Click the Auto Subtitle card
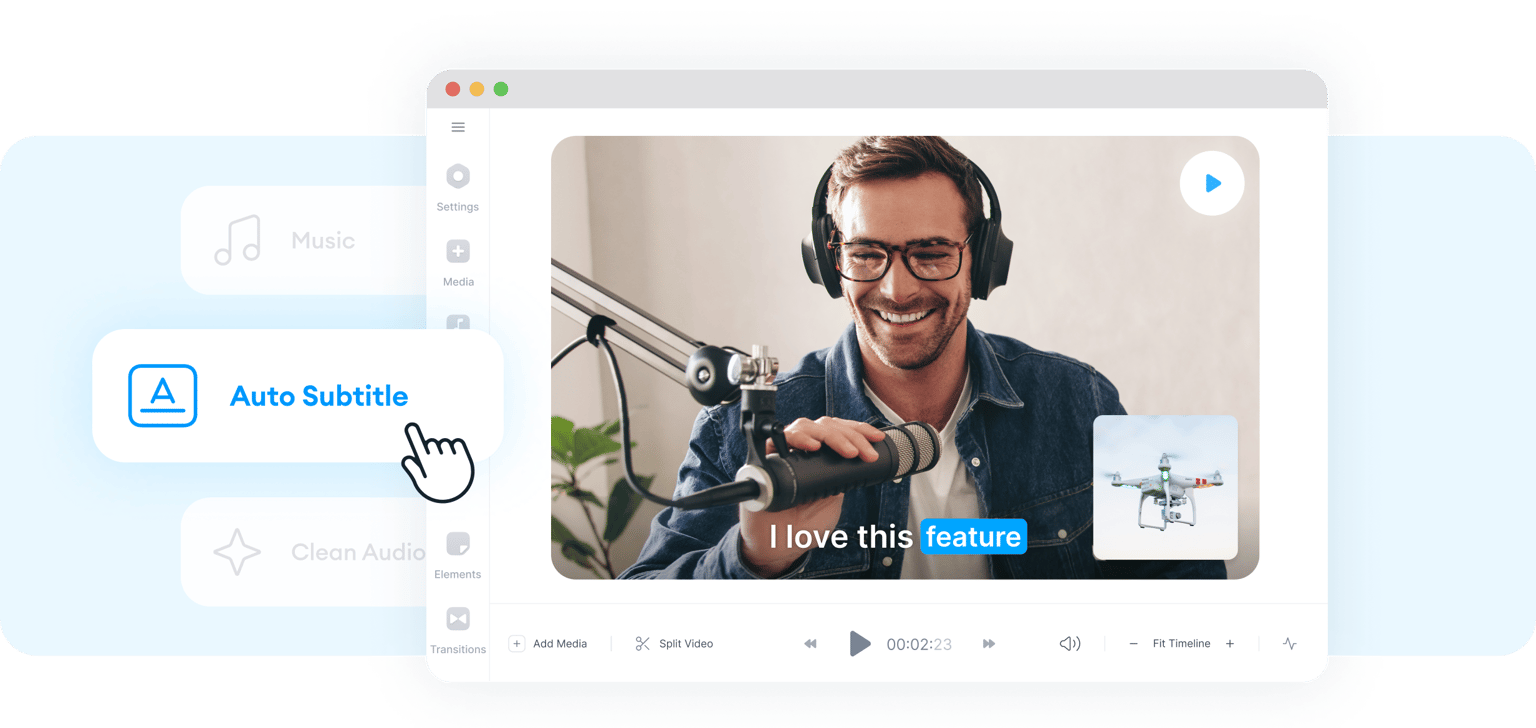1536x728 pixels. pyautogui.click(x=298, y=396)
